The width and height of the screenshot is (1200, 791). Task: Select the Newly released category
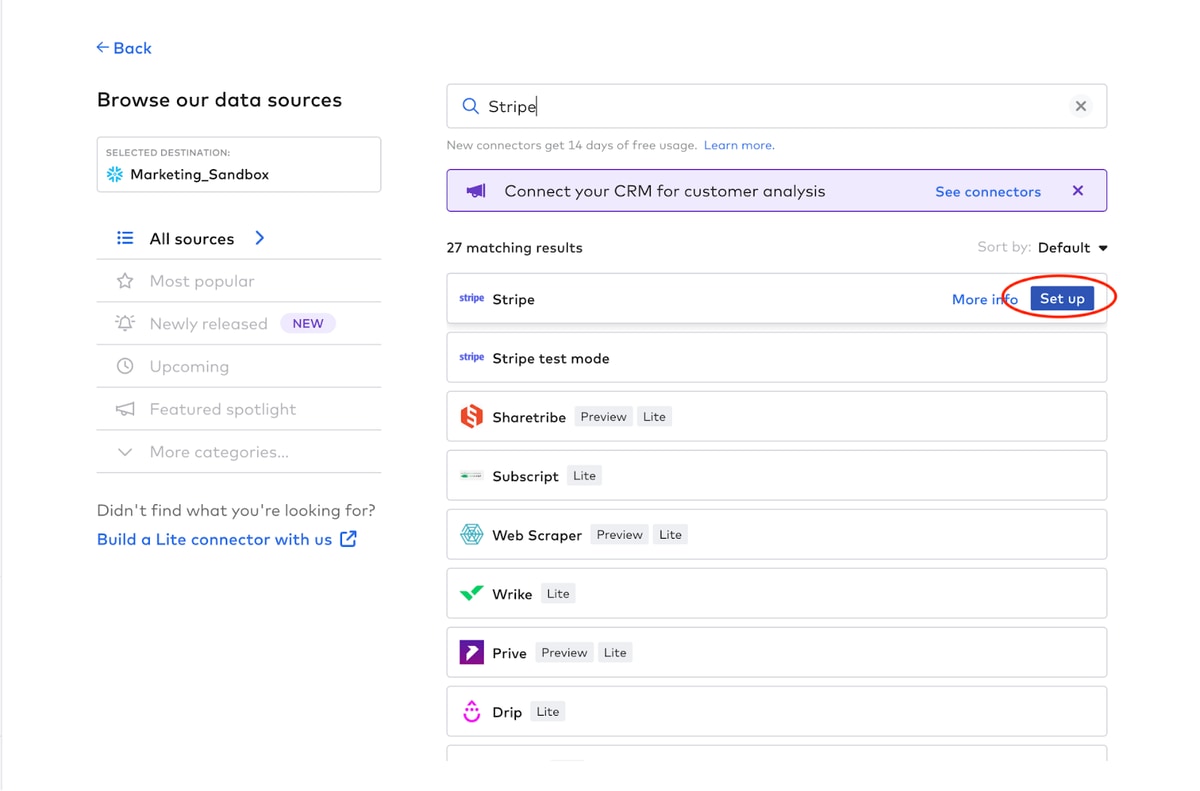coord(239,324)
